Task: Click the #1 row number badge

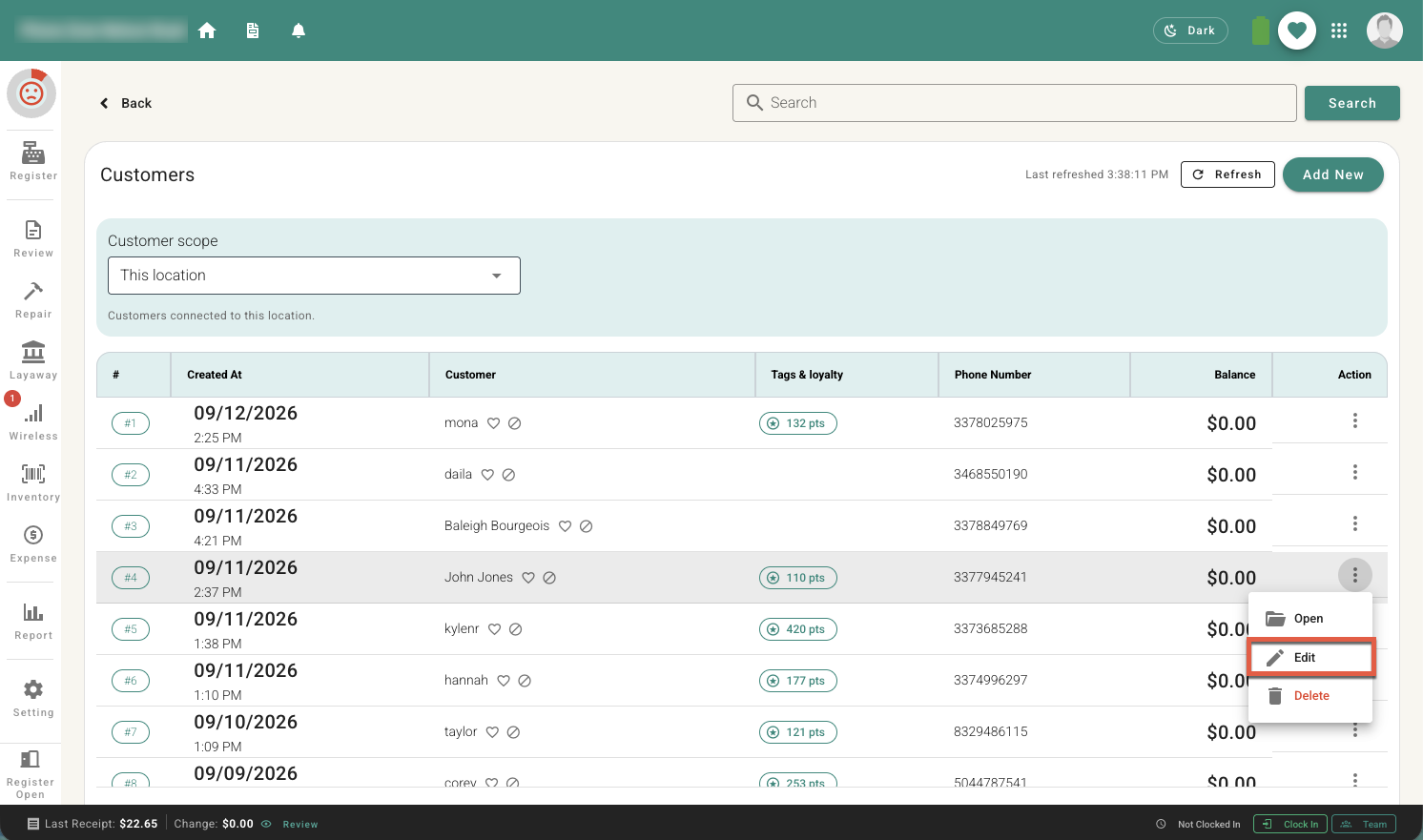Action: click(x=131, y=423)
